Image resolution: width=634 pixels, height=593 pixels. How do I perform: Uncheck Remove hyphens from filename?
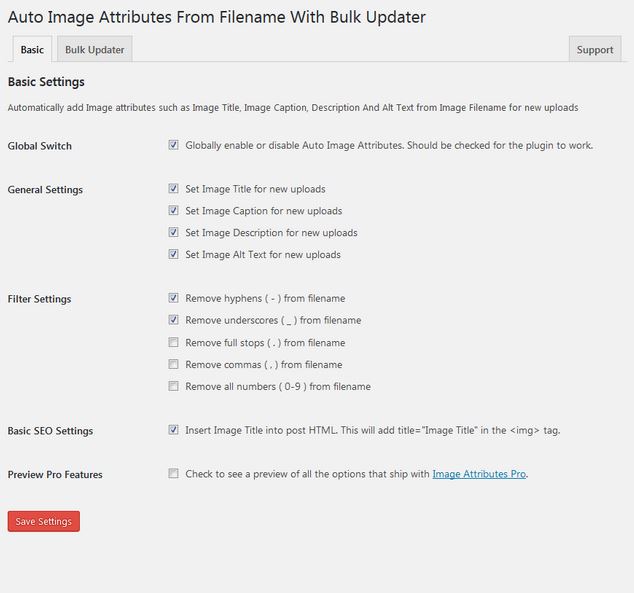[173, 298]
